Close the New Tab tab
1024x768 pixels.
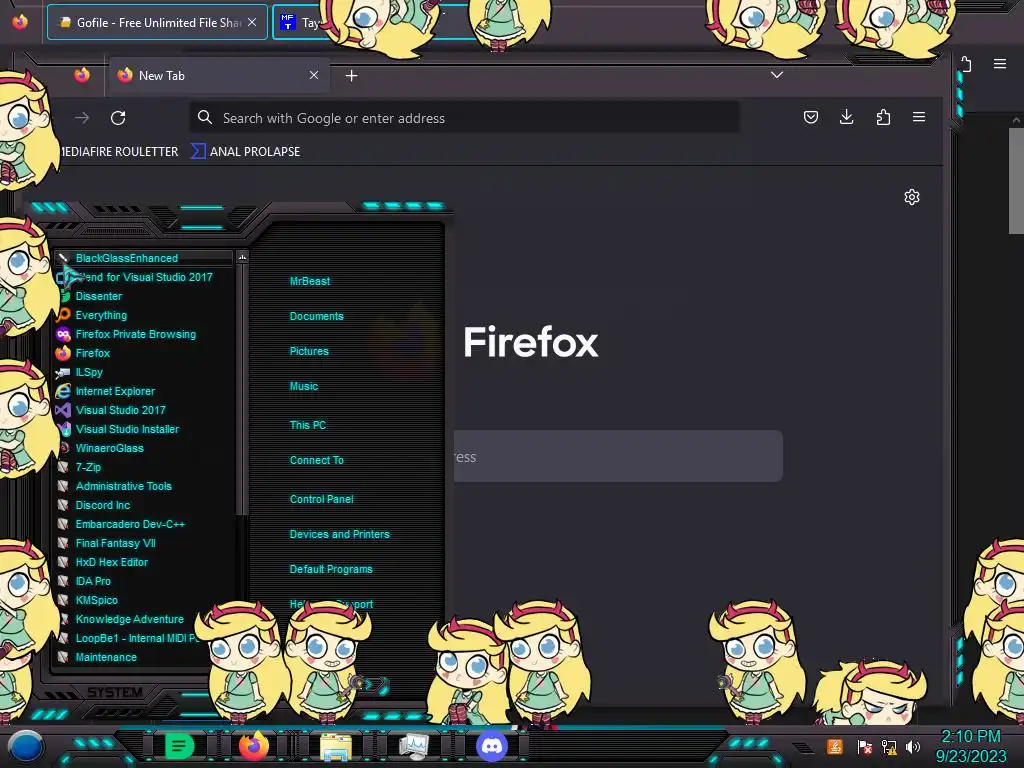314,75
